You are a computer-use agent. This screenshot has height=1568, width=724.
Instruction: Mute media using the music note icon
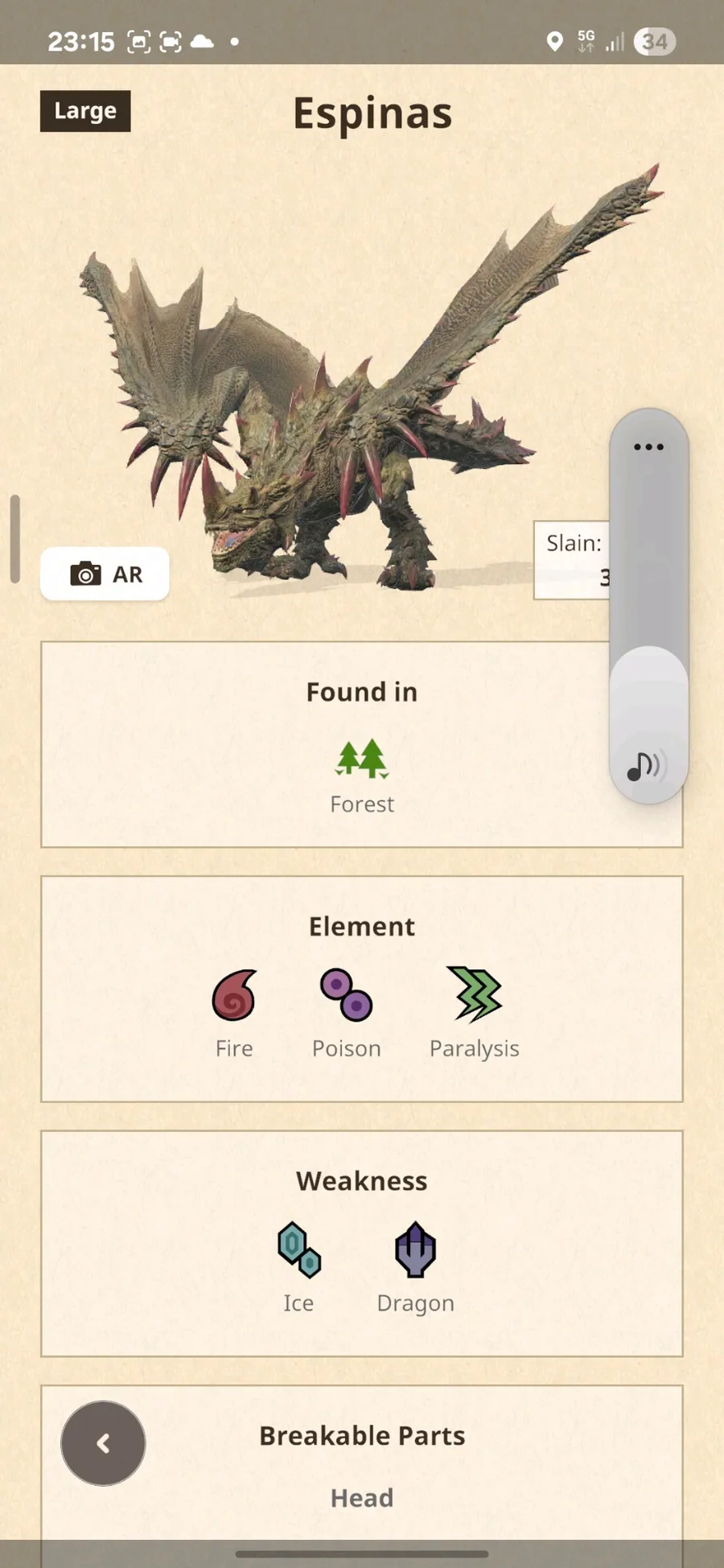(644, 766)
